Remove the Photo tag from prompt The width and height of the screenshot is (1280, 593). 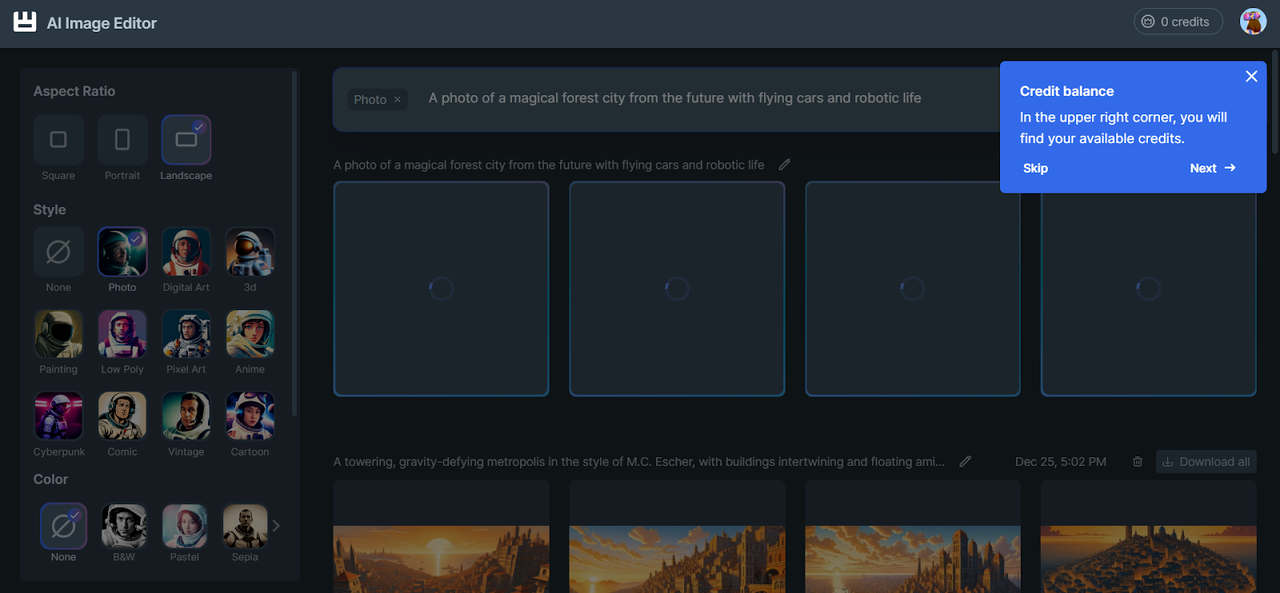397,99
